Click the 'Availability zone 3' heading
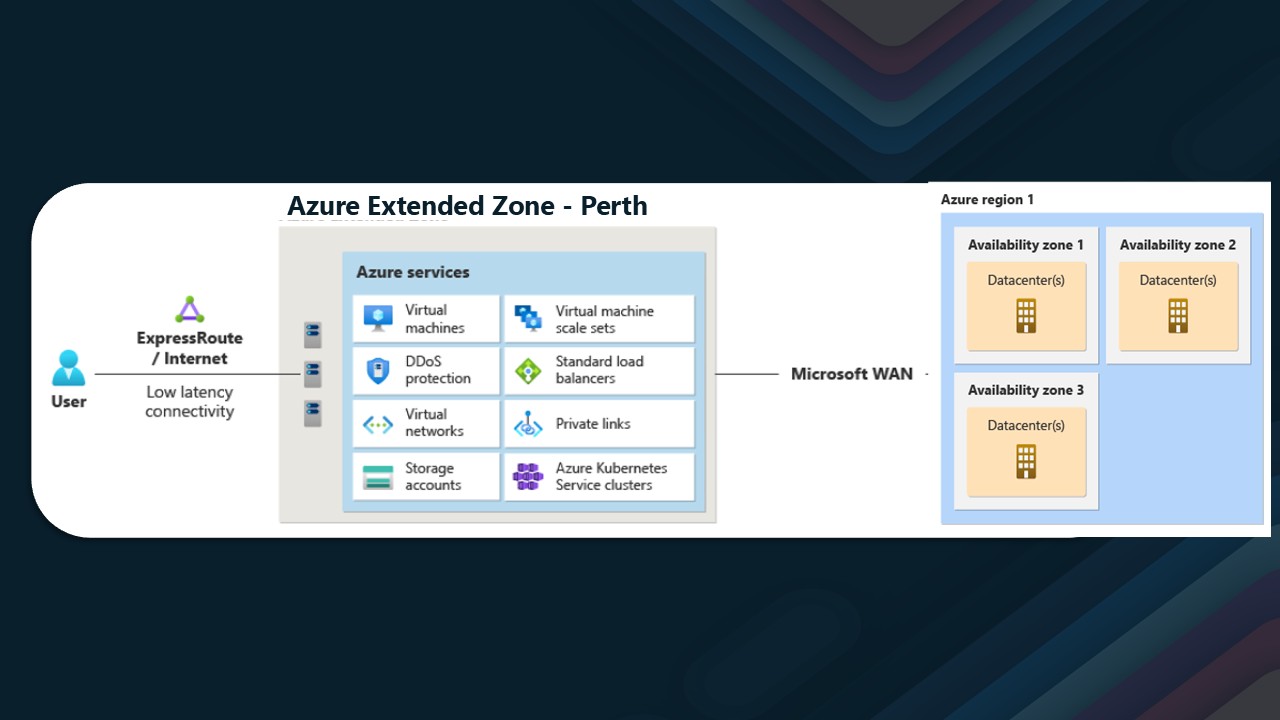1280x720 pixels. point(1026,390)
